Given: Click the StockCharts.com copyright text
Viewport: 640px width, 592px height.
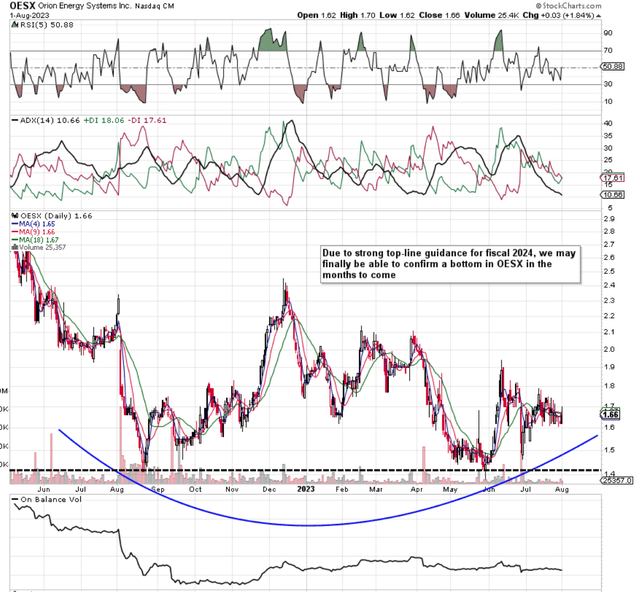Looking at the screenshot, I should pos(569,6).
